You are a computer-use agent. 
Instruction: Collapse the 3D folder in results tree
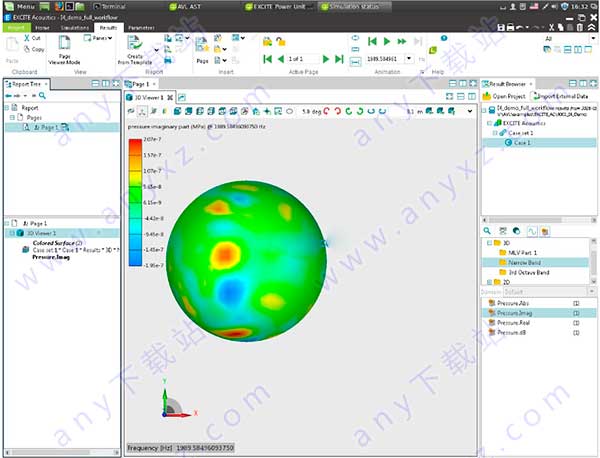click(x=488, y=242)
